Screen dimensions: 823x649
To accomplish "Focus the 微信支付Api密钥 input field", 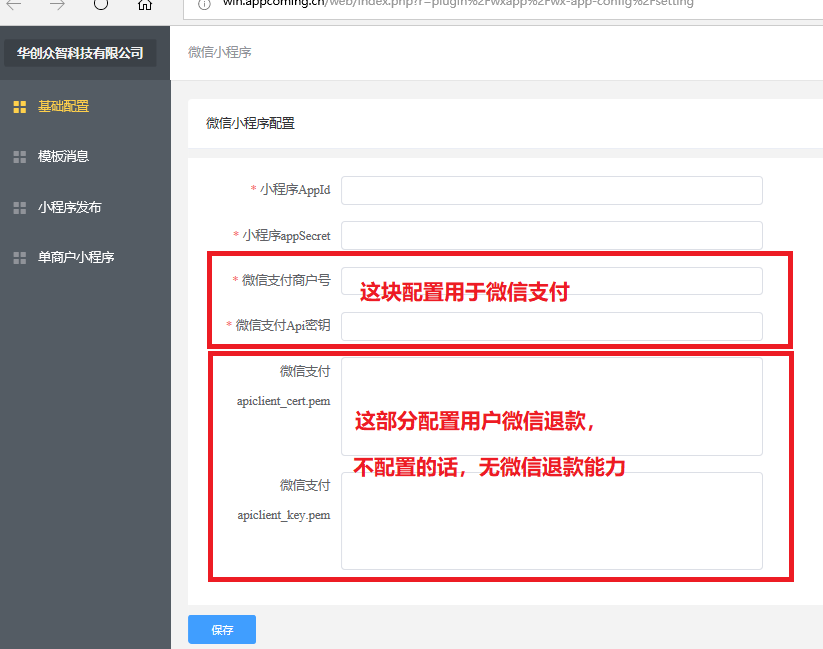I will (x=552, y=327).
